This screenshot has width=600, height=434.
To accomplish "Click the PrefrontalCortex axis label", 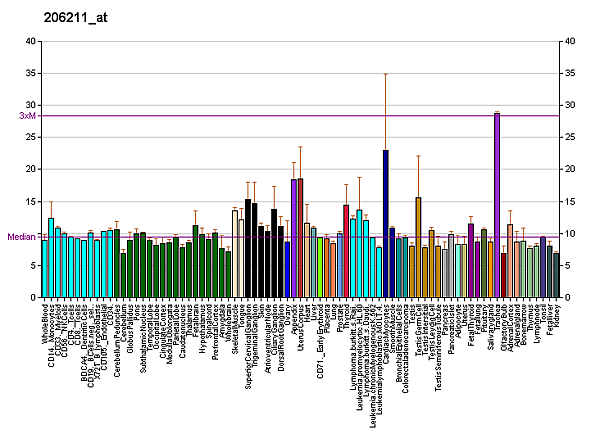I will [215, 332].
